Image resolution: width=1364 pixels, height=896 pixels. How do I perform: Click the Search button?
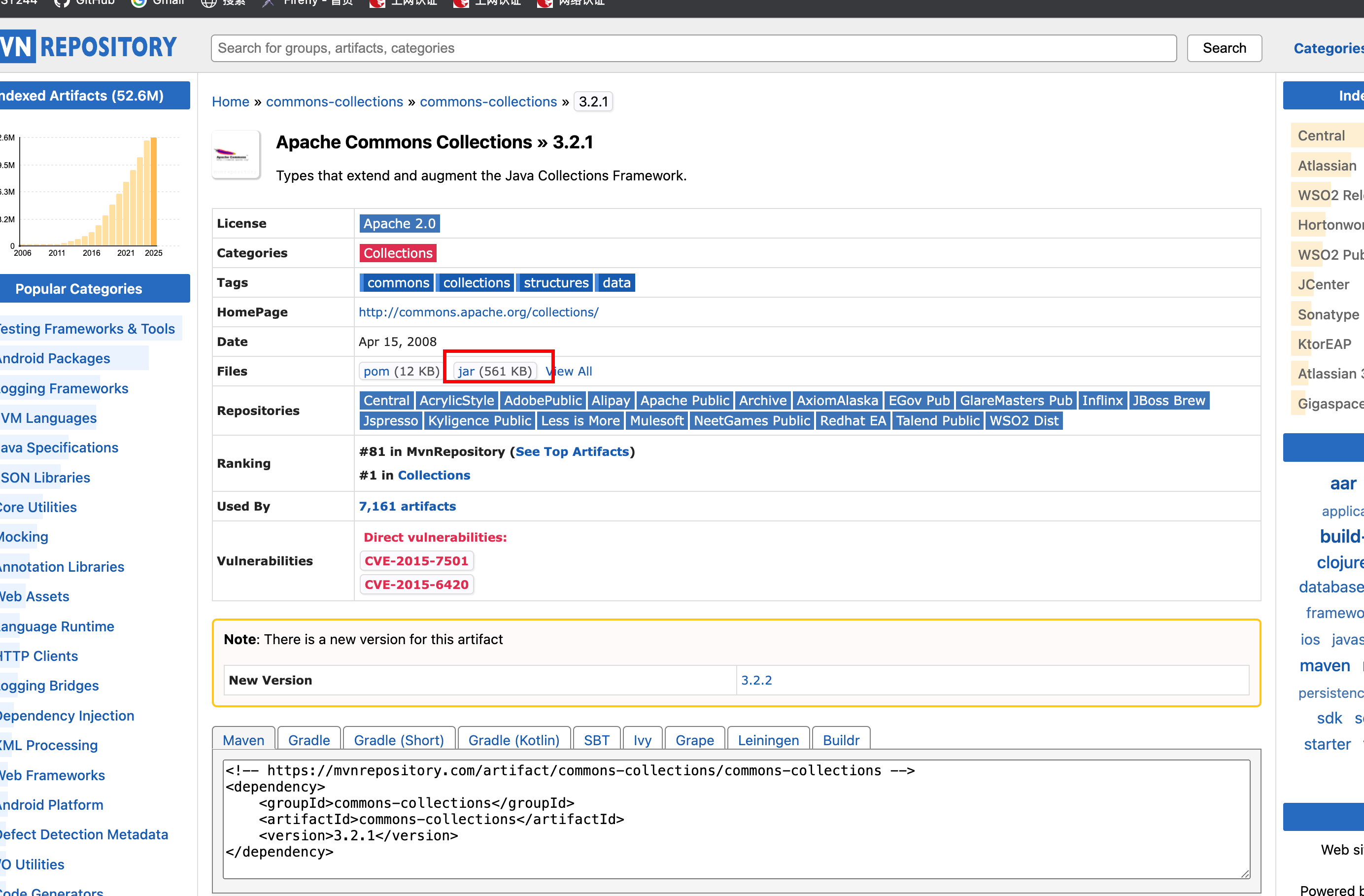(x=1224, y=48)
